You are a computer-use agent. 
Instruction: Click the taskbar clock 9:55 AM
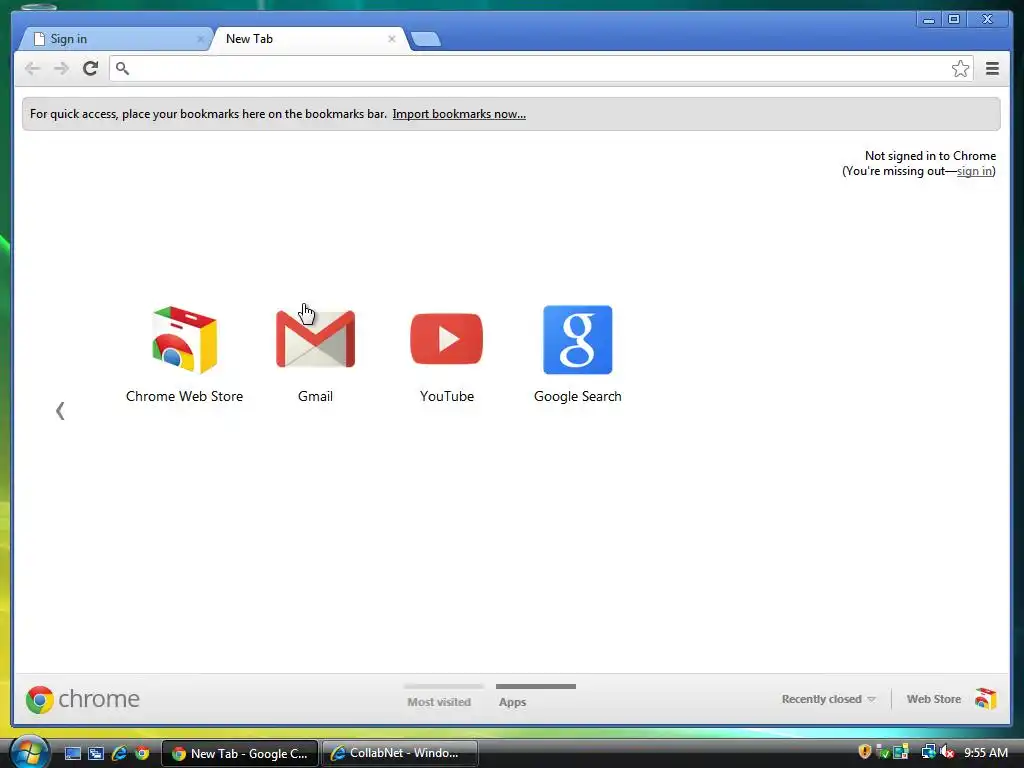[x=986, y=752]
